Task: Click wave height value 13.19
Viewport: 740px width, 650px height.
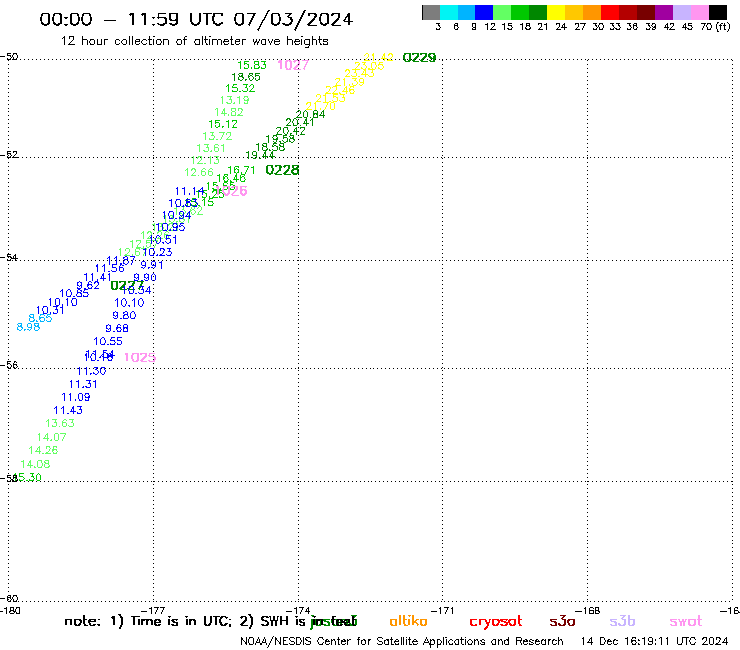Action: tap(234, 100)
